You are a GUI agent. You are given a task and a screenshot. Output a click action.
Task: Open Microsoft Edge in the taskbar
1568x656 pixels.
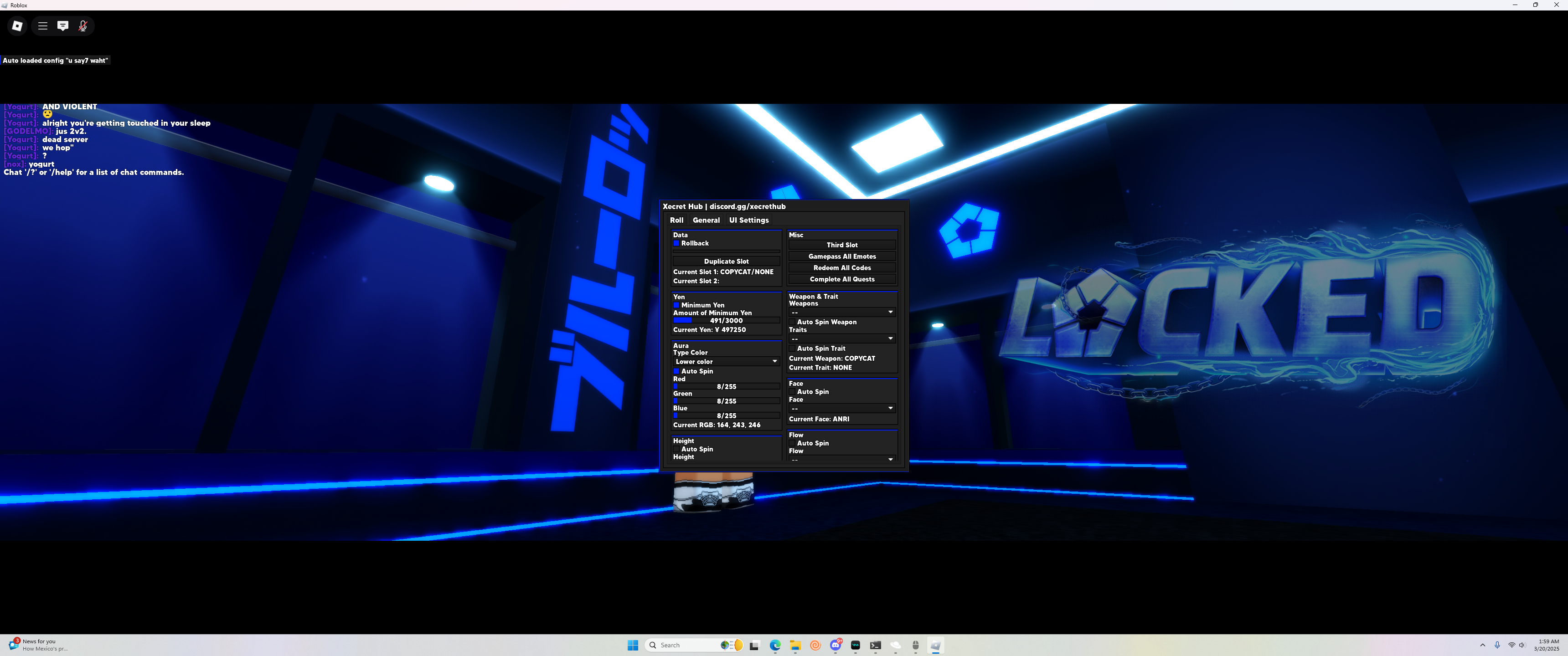[774, 645]
